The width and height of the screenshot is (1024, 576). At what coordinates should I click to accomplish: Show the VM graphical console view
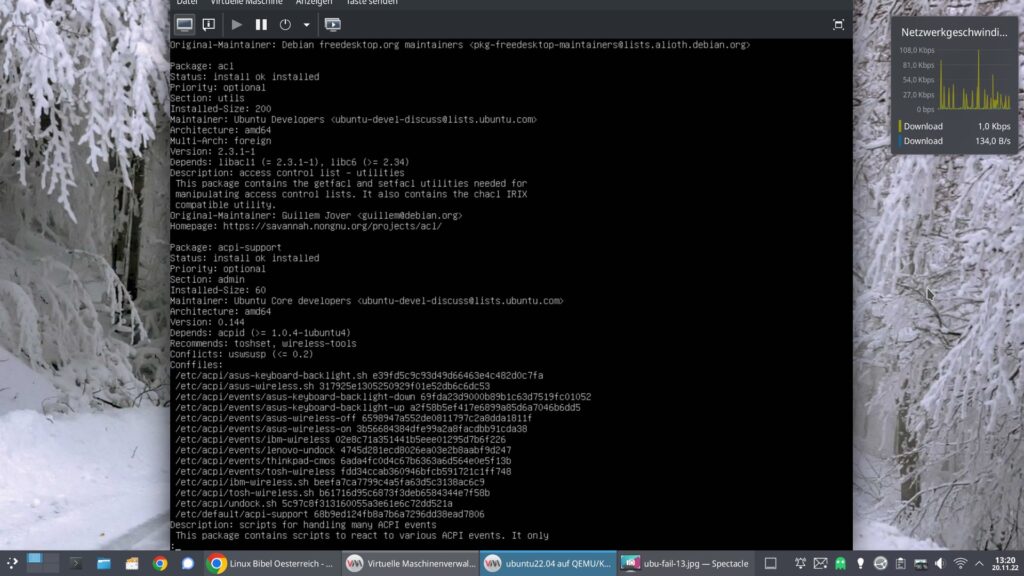click(x=185, y=25)
